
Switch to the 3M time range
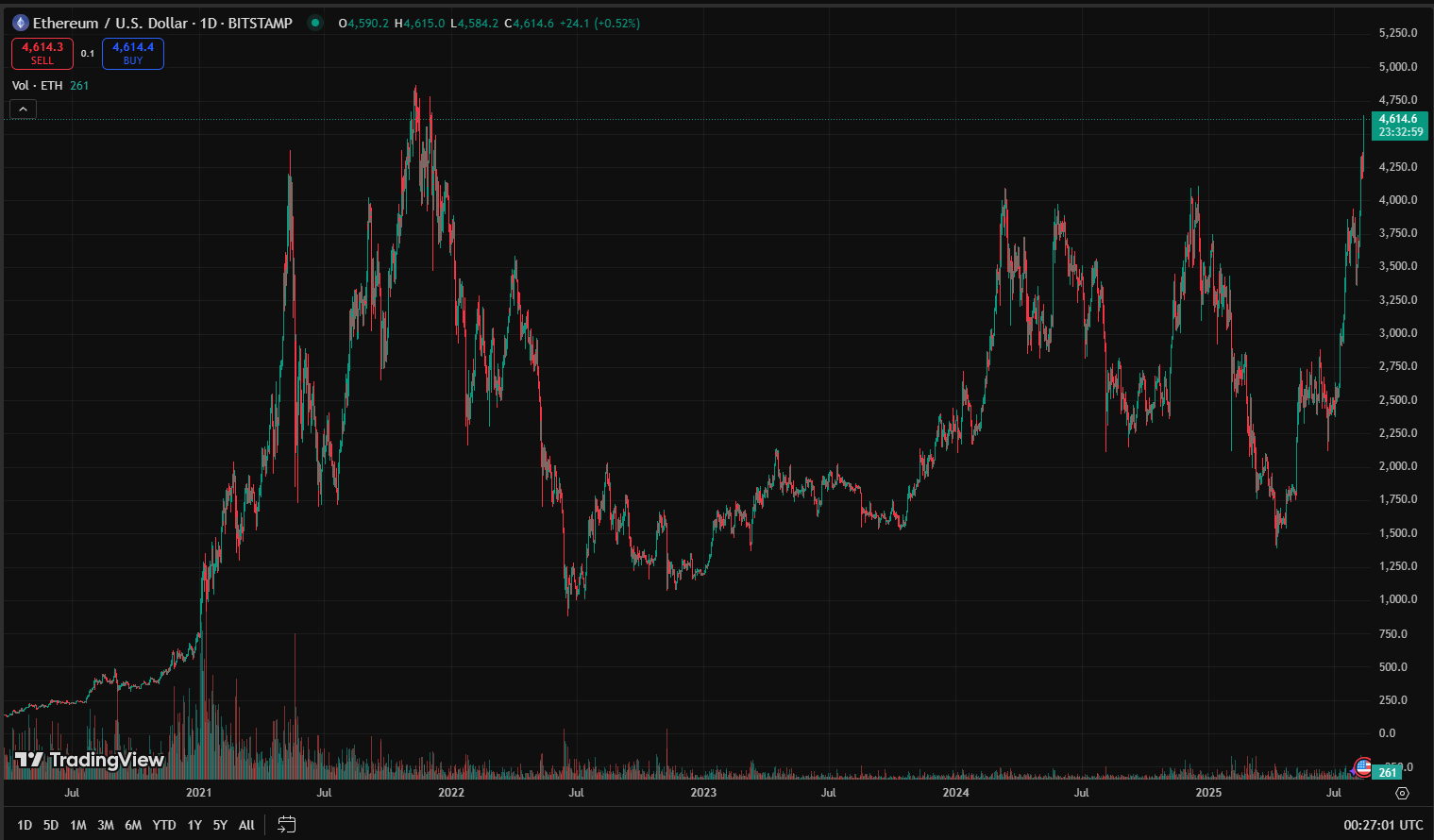pyautogui.click(x=106, y=825)
